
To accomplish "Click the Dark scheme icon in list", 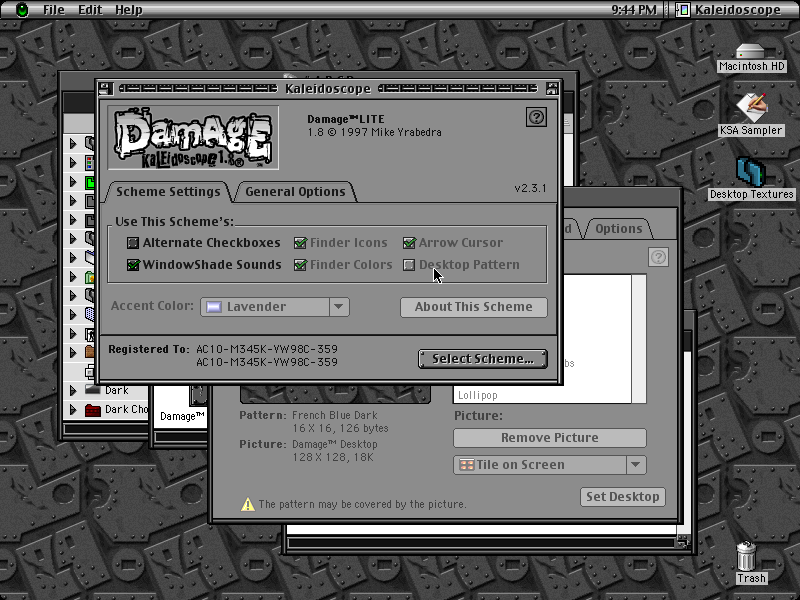I will tap(92, 390).
